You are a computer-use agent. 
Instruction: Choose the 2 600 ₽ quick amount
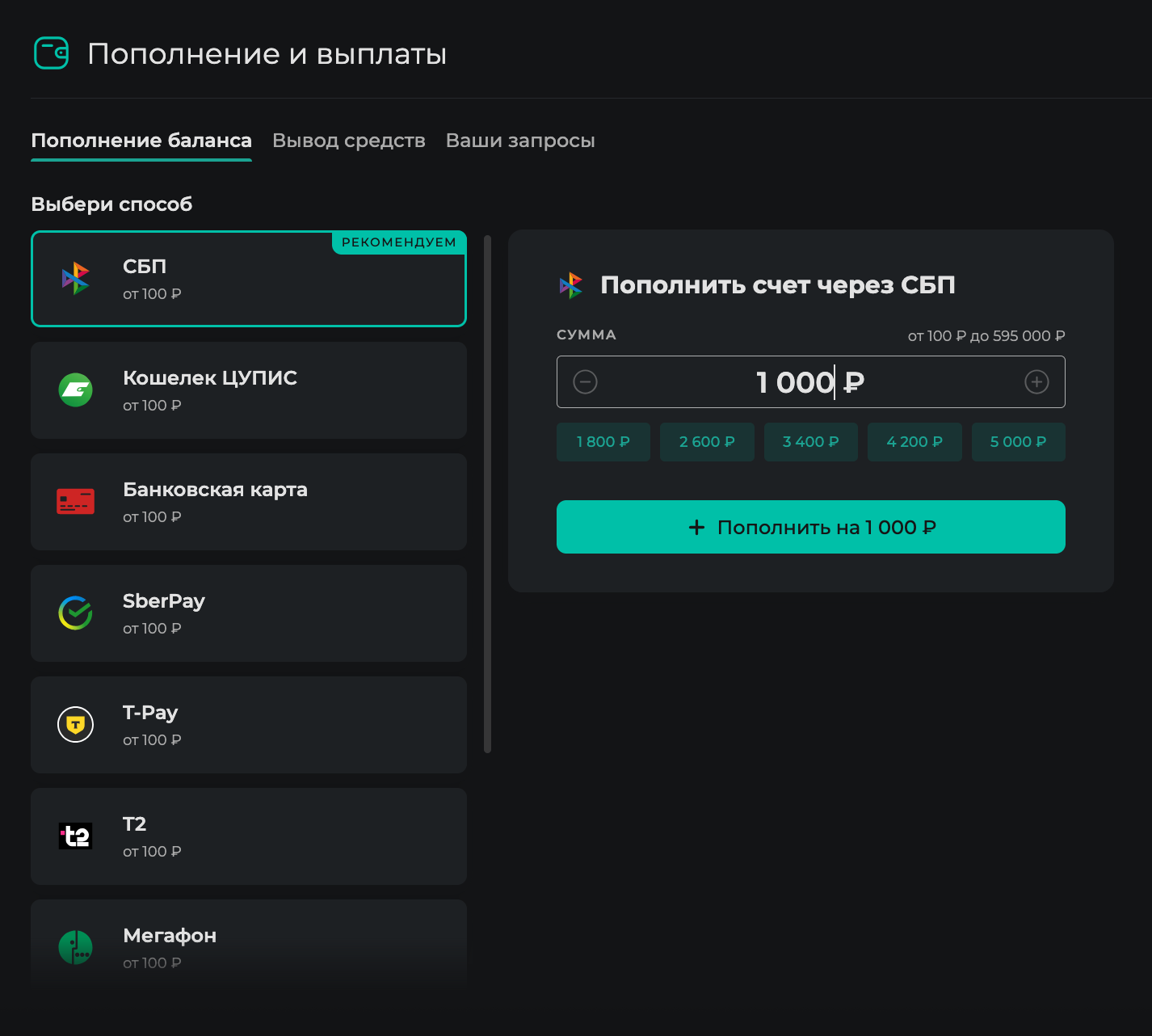coord(707,442)
